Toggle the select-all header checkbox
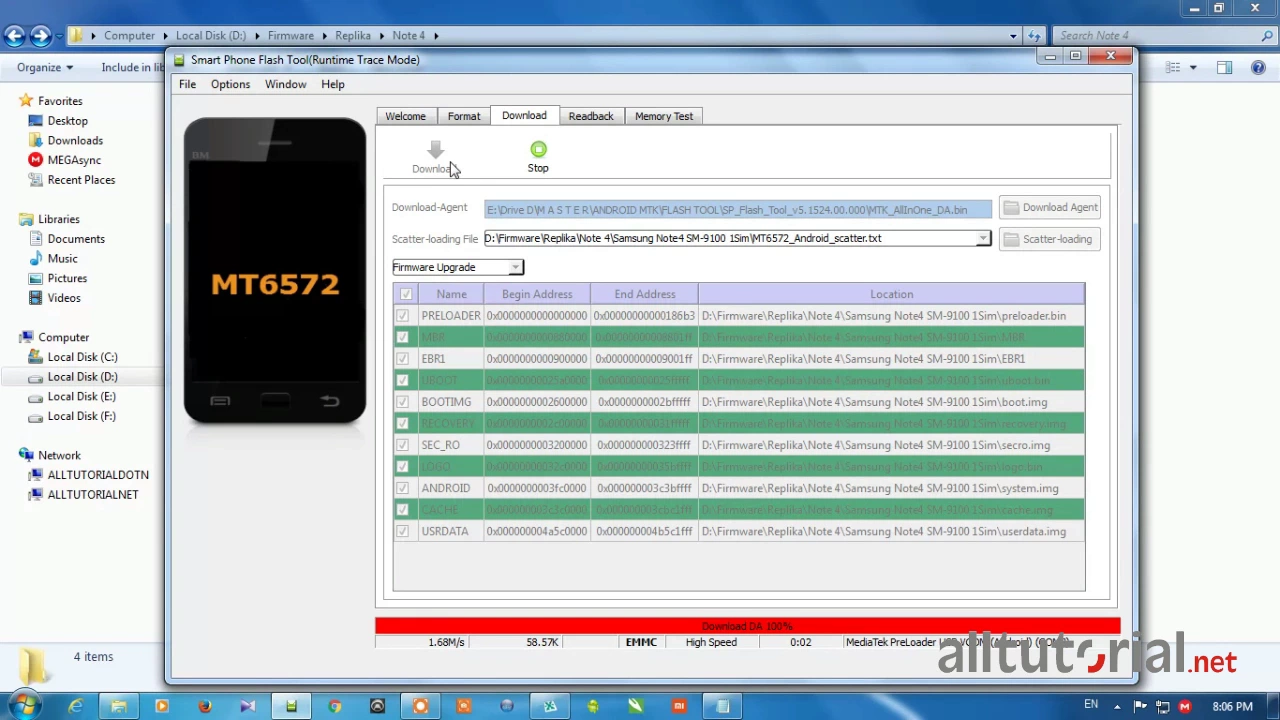This screenshot has height=720, width=1280. tap(405, 294)
